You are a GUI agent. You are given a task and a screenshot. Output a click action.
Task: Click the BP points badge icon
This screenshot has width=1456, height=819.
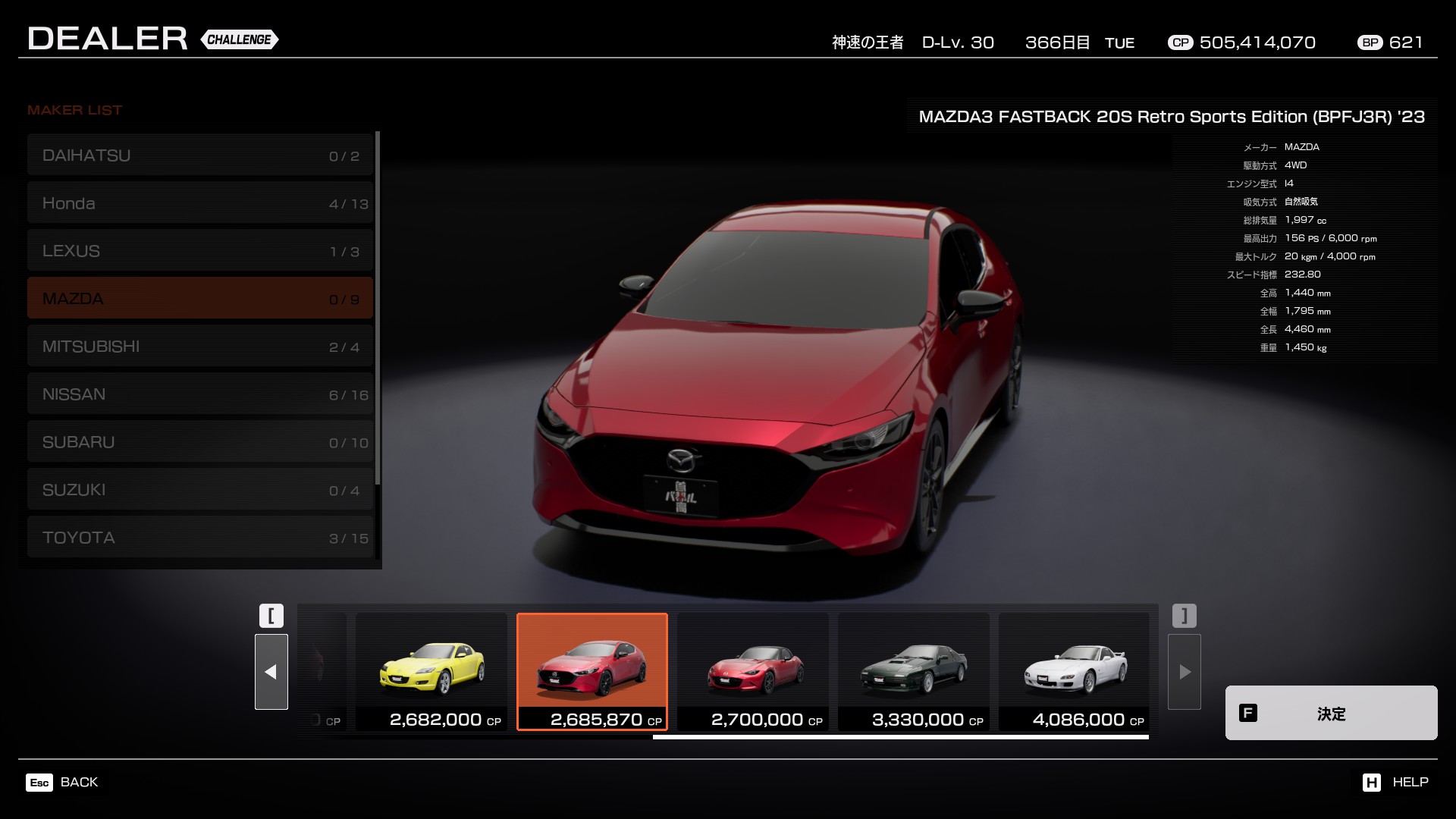(x=1370, y=42)
